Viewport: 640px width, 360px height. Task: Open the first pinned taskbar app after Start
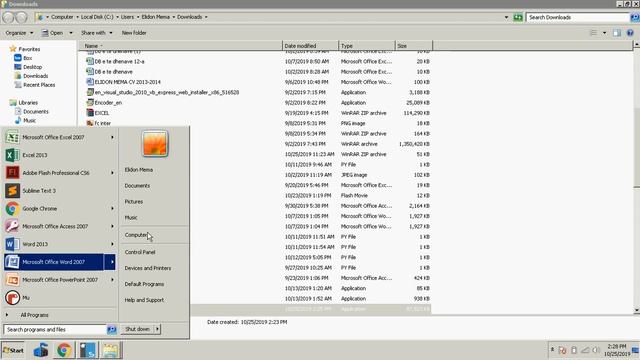(41, 350)
